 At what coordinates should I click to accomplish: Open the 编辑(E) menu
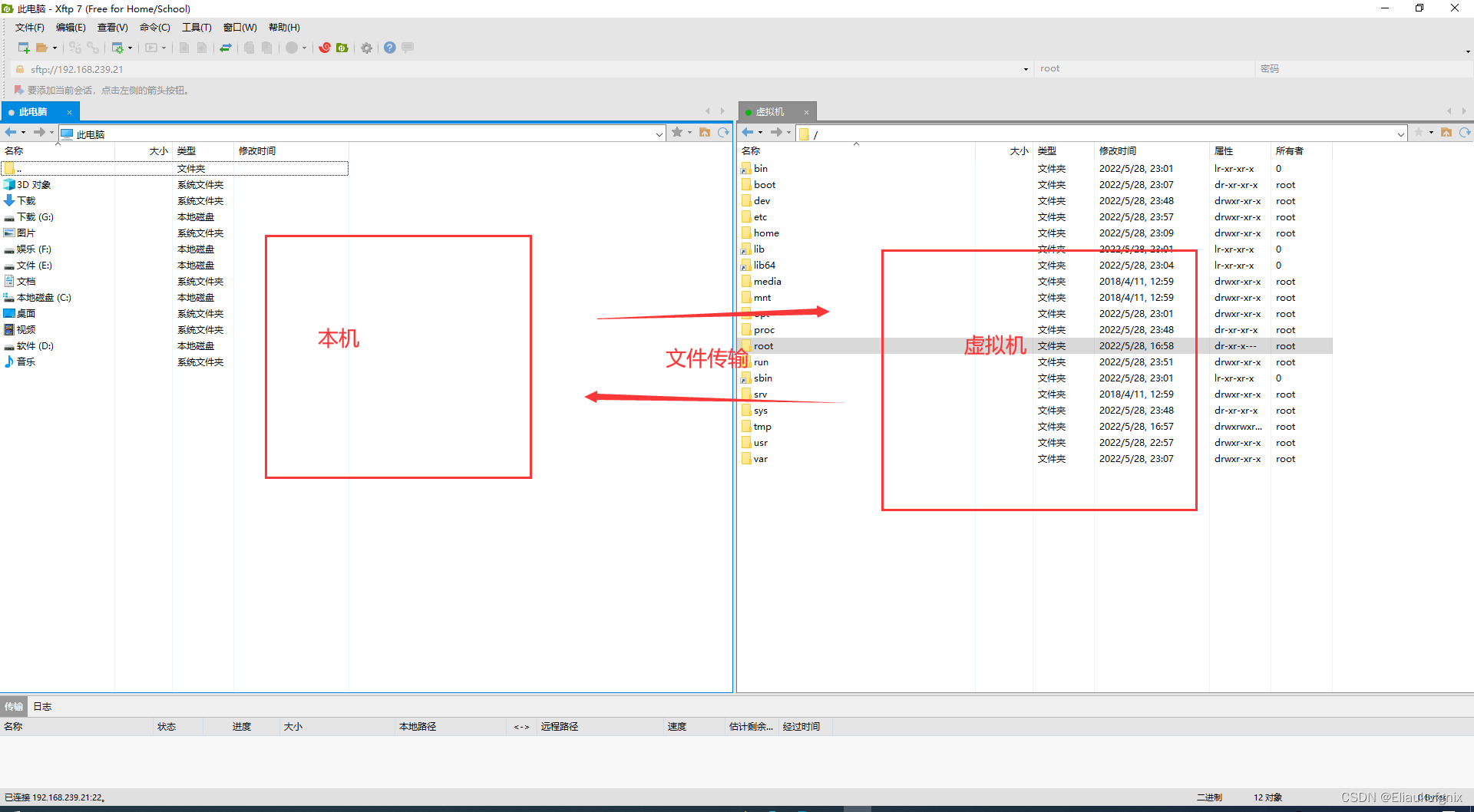(71, 28)
